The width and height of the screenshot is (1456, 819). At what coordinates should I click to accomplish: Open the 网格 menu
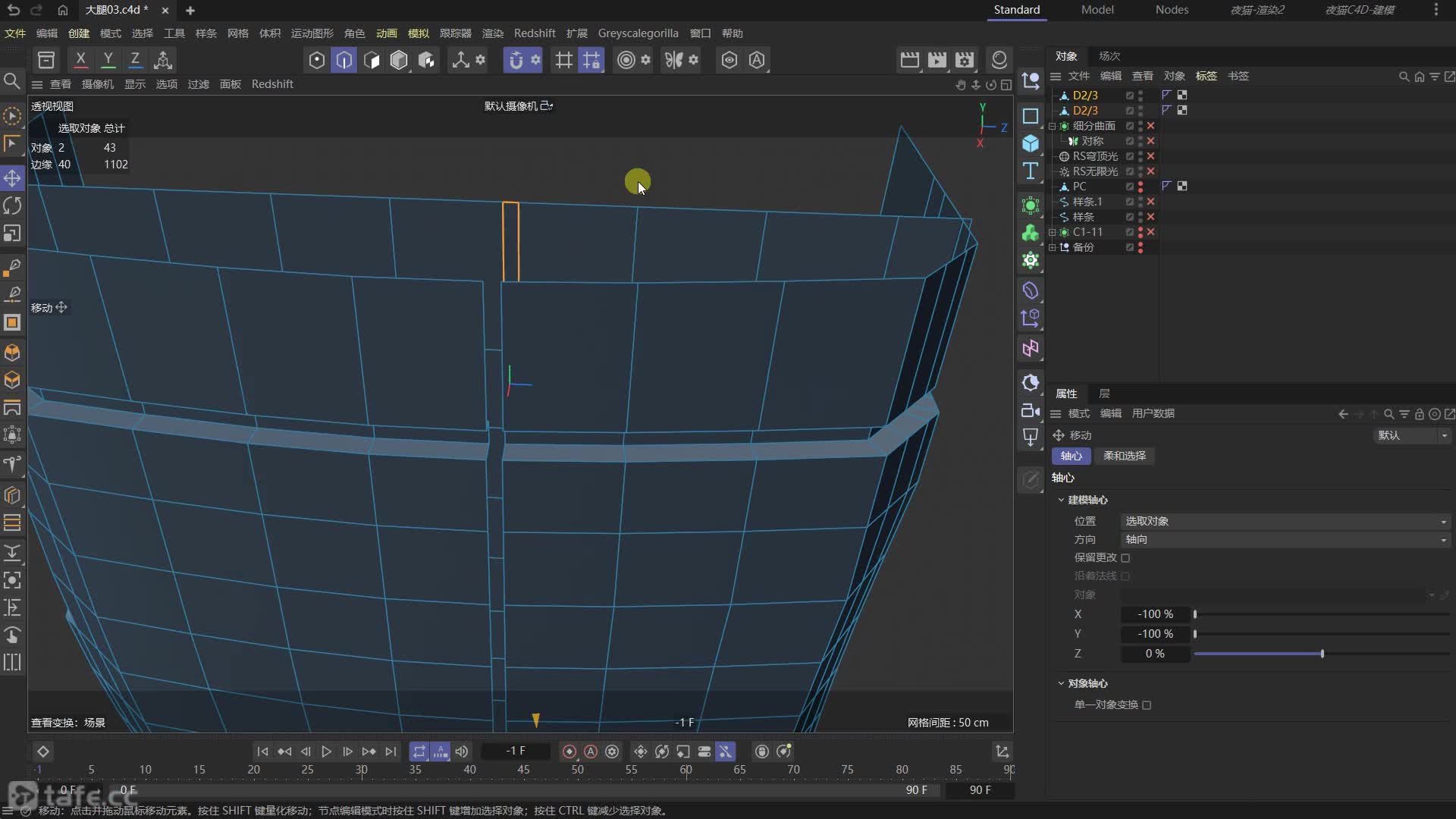click(x=237, y=33)
